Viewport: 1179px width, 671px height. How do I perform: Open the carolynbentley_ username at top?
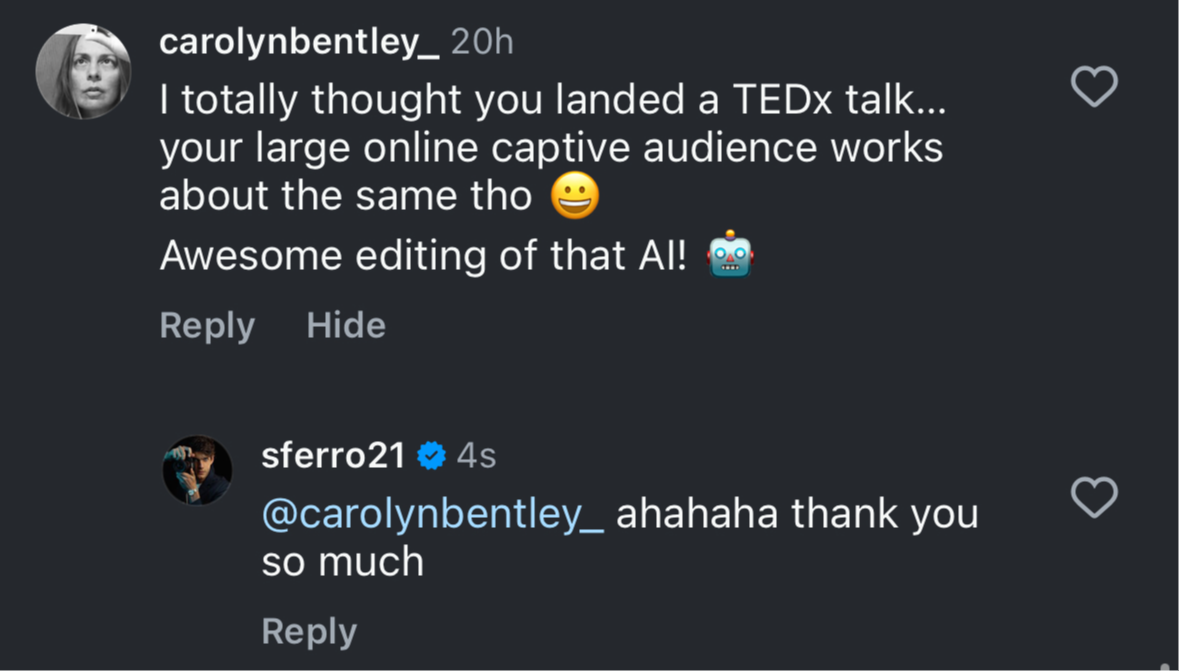click(x=299, y=42)
